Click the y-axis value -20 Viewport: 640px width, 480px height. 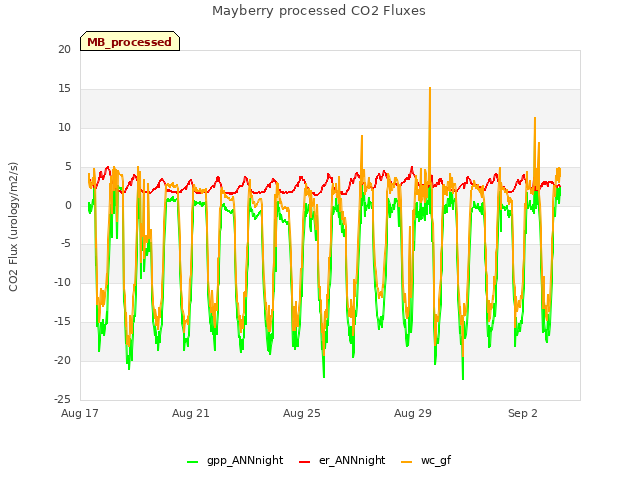63,360
